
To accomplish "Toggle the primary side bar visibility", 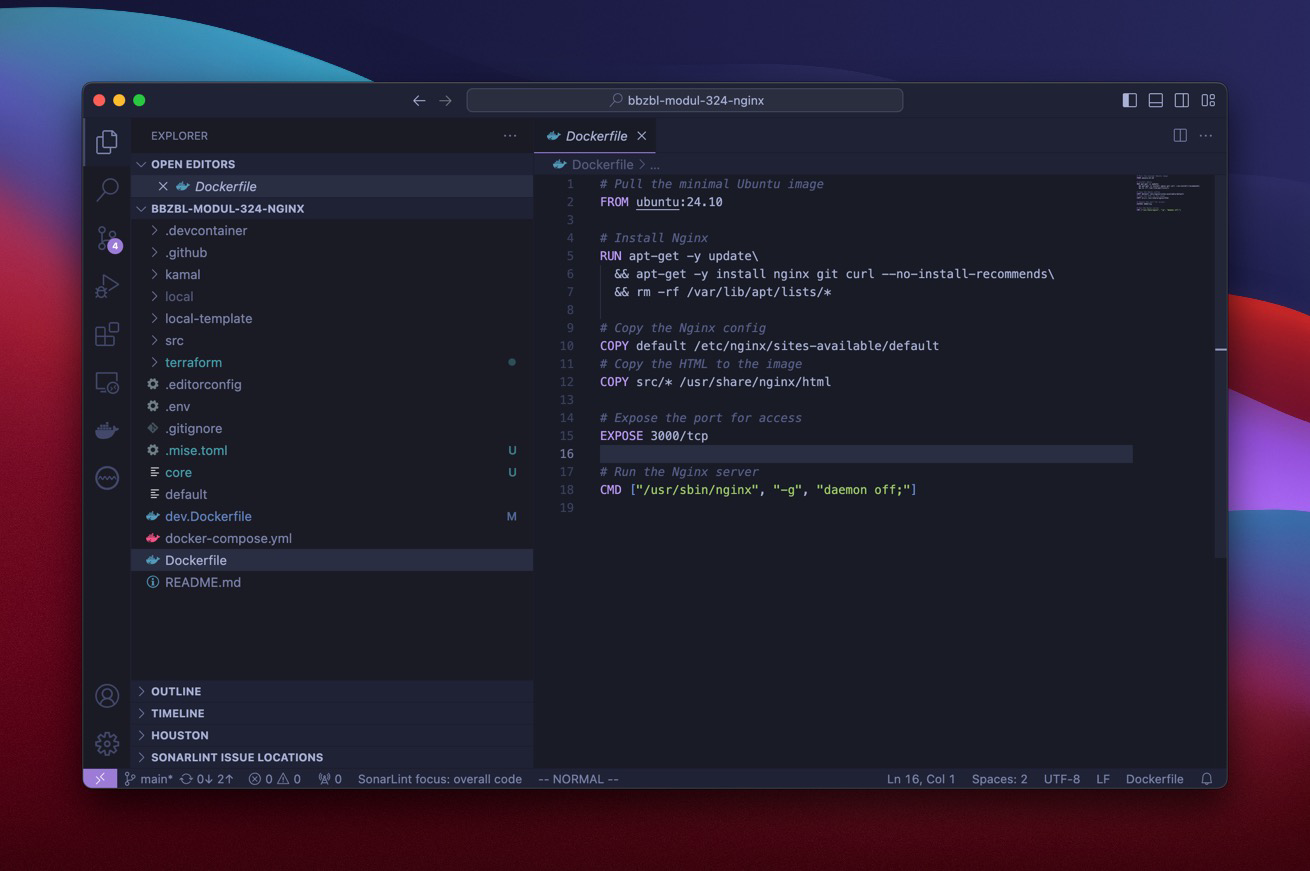I will 1129,100.
